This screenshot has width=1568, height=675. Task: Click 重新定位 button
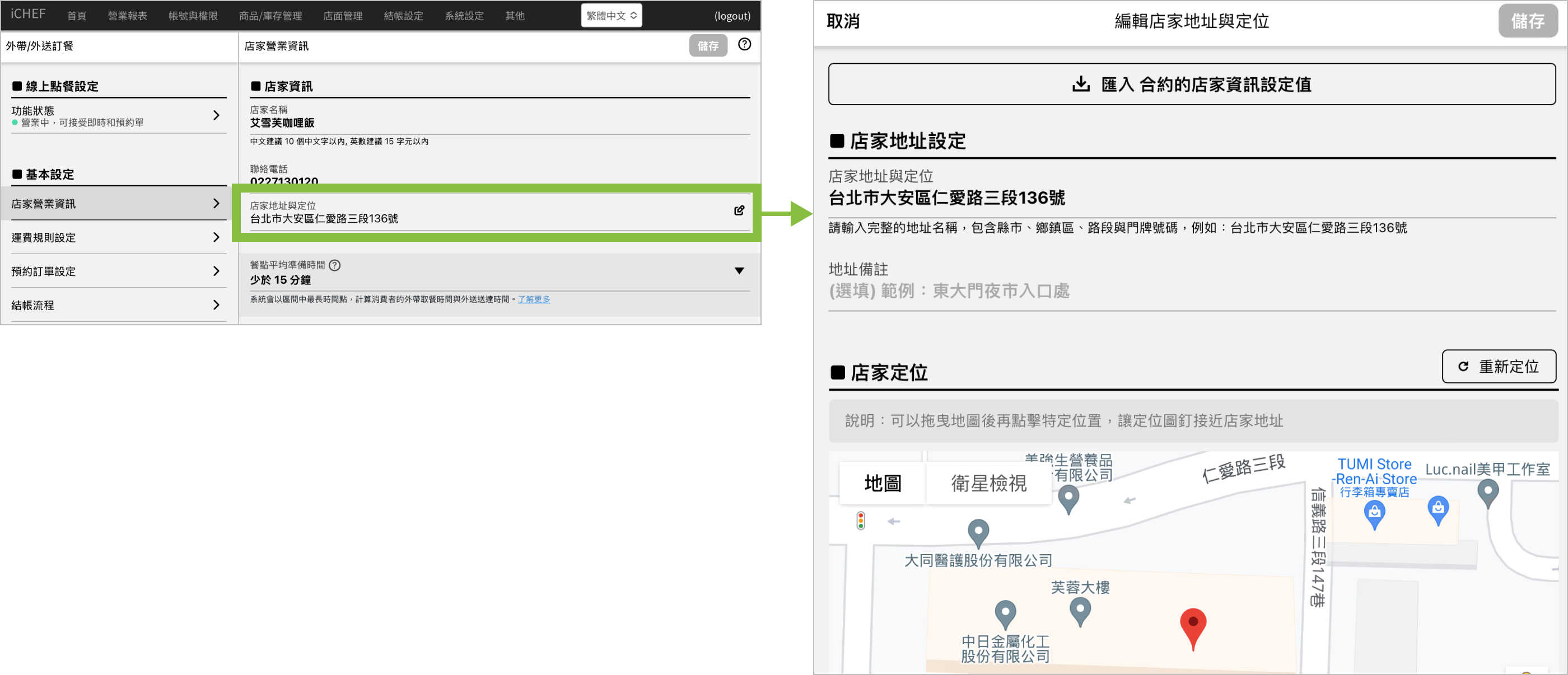(x=1498, y=367)
